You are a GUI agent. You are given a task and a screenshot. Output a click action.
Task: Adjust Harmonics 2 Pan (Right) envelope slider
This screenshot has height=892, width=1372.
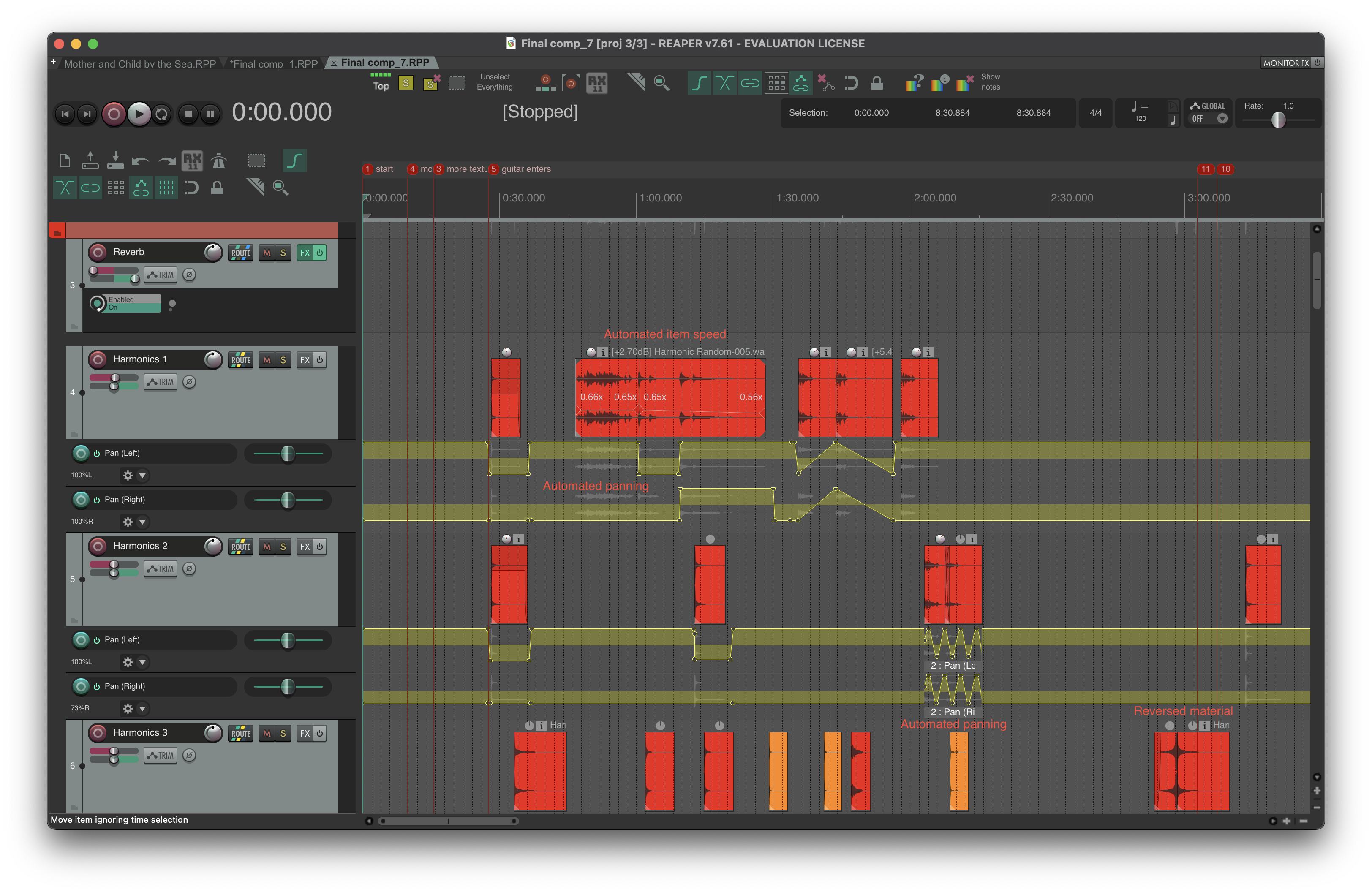click(x=288, y=687)
